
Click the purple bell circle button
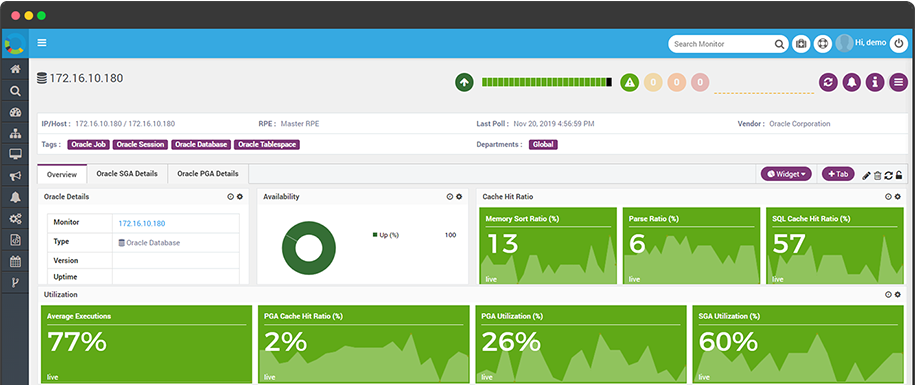click(852, 82)
